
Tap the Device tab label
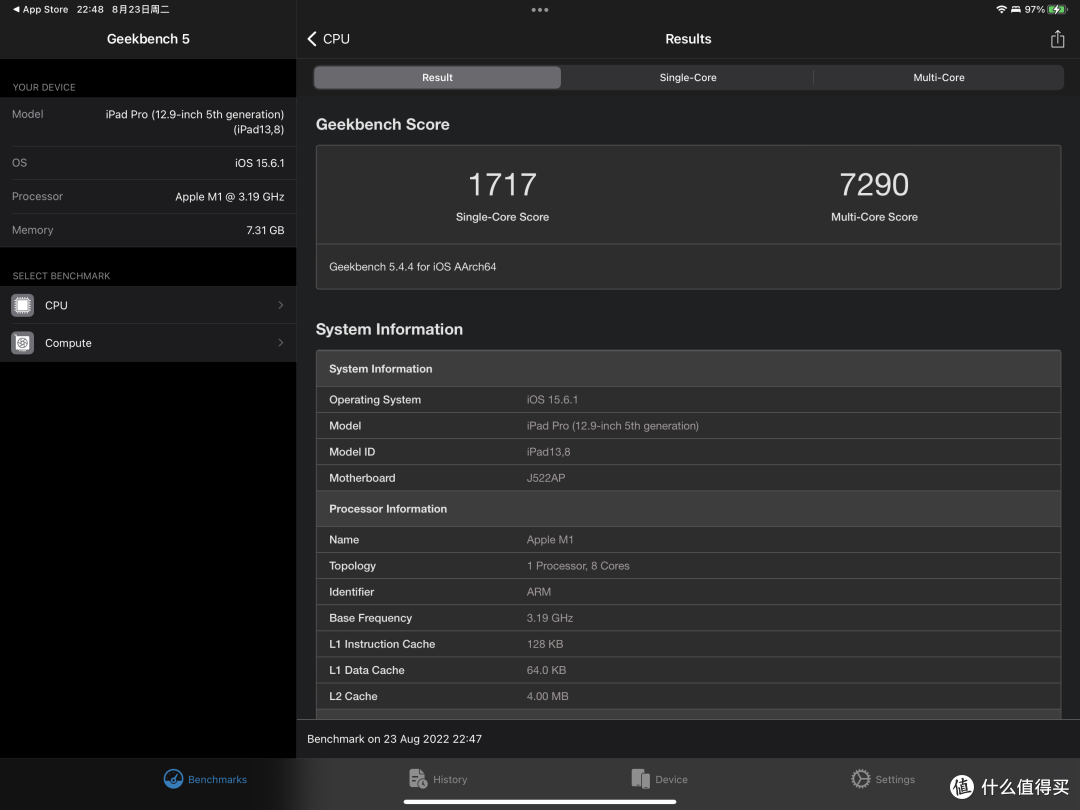pyautogui.click(x=671, y=780)
